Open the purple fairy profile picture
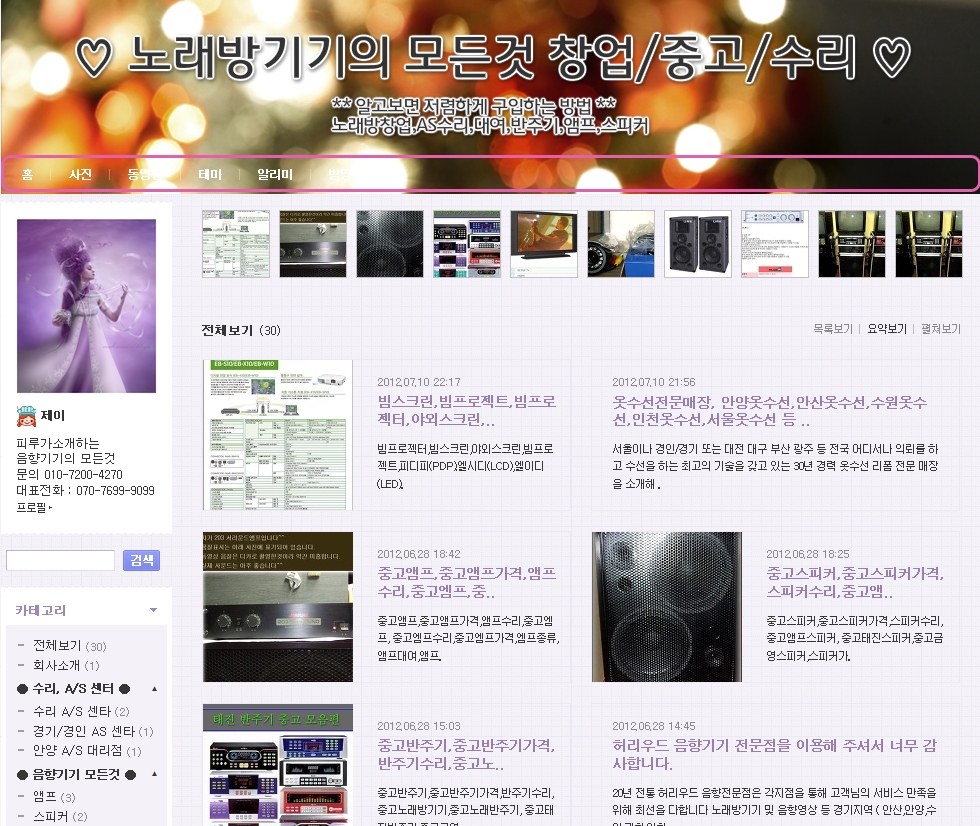Screen dimensions: 980x826 pos(87,306)
